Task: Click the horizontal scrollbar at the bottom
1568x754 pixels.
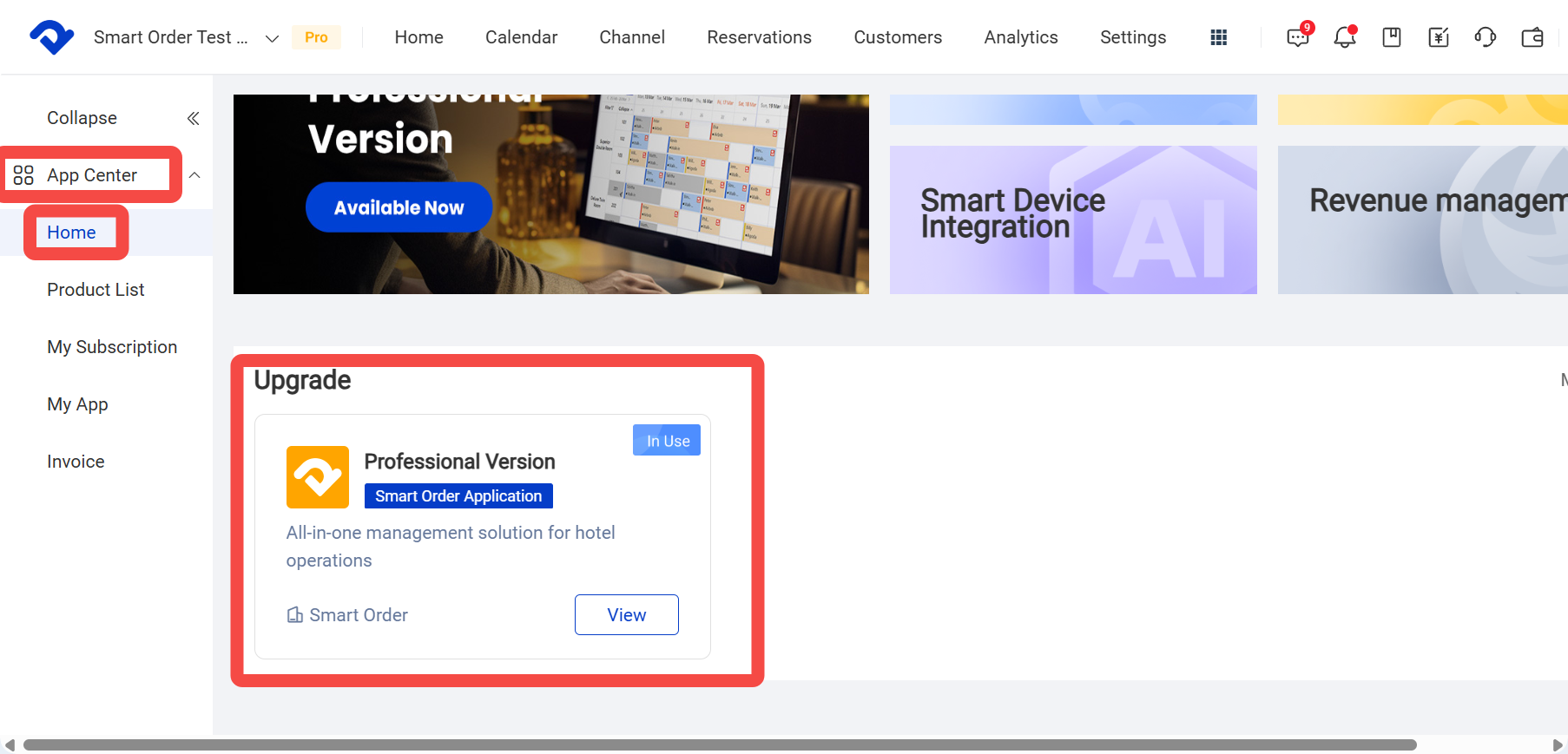Action: click(x=720, y=745)
